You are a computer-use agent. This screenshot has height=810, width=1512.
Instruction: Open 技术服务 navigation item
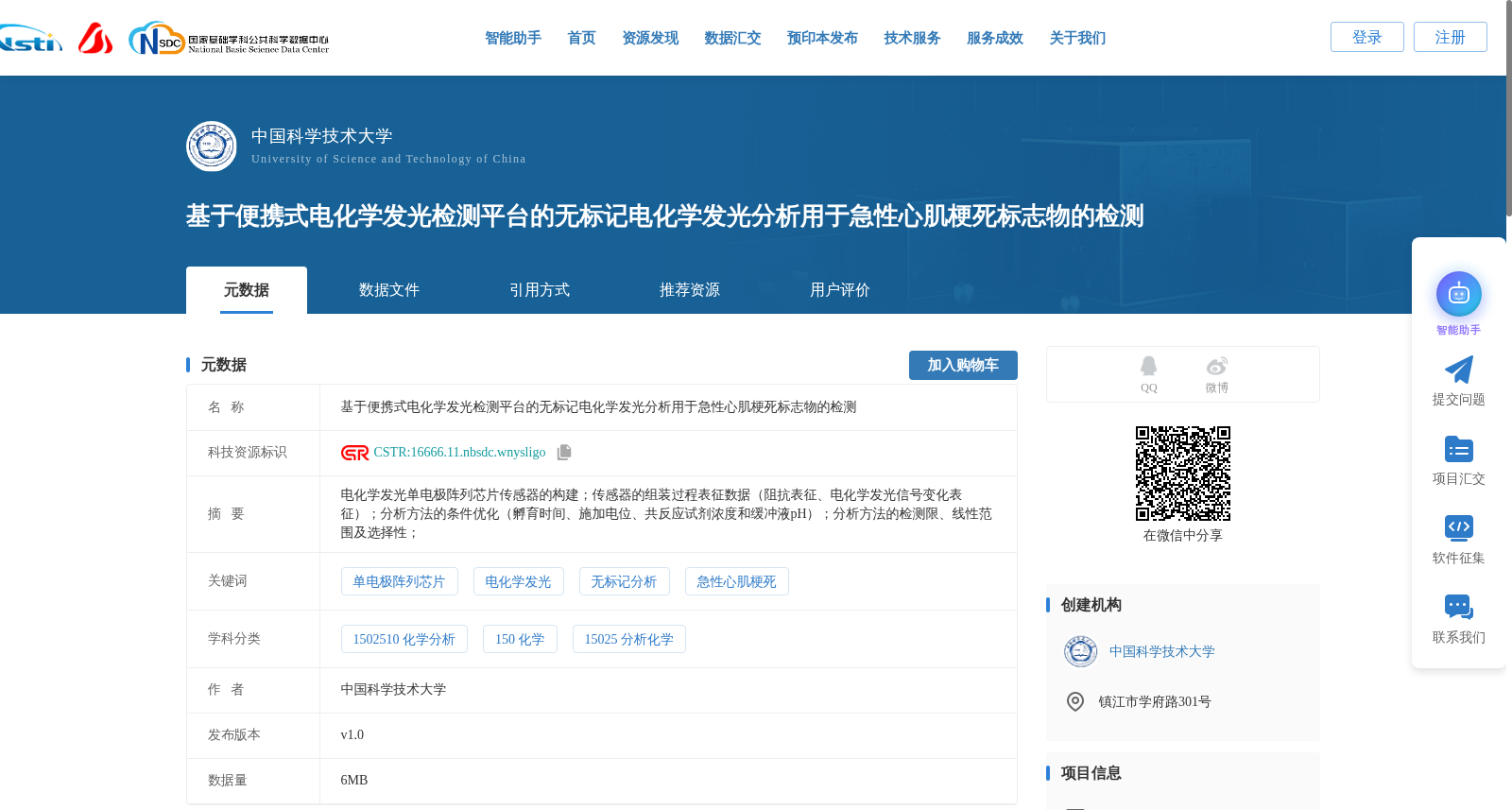pos(912,38)
